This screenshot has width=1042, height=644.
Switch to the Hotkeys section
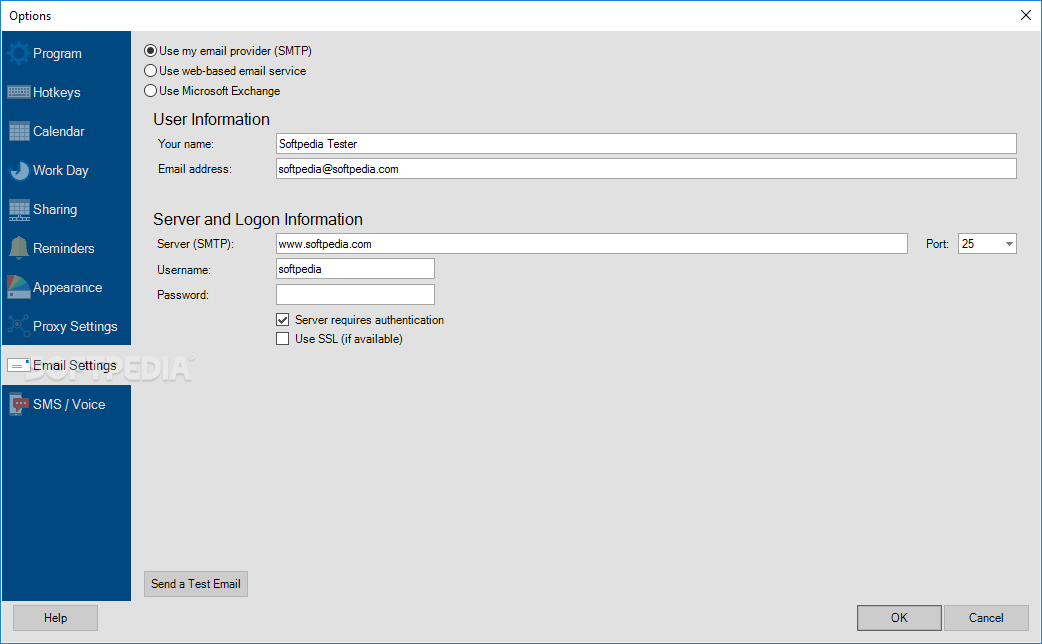56,92
